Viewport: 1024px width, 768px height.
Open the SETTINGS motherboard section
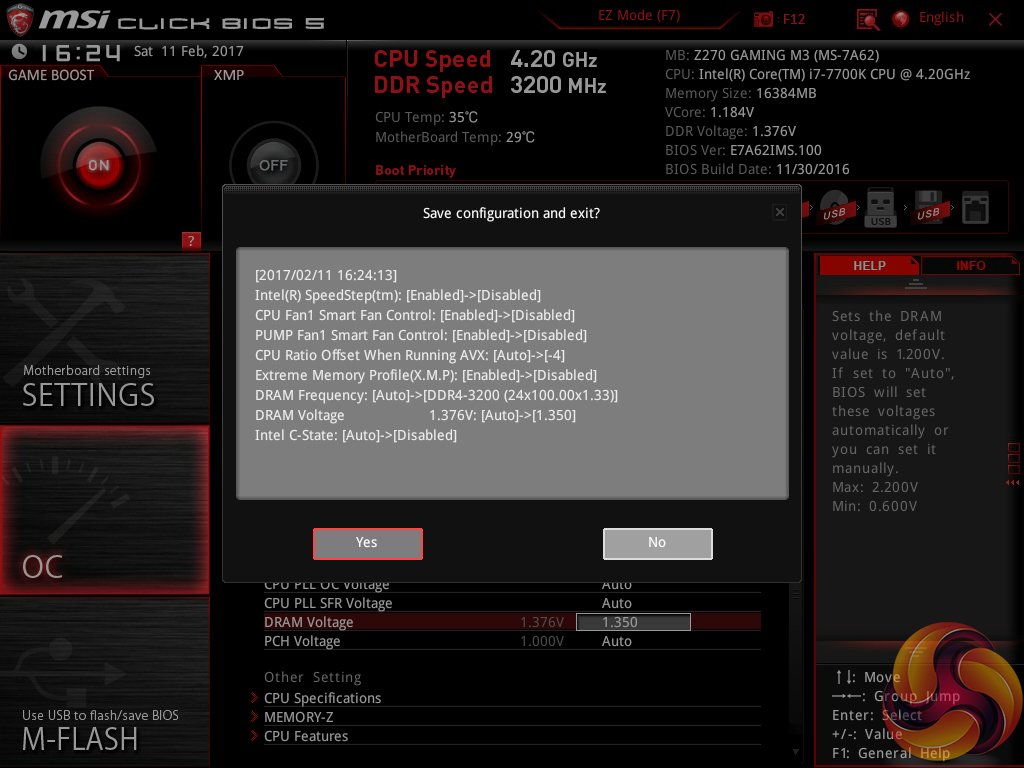[x=104, y=339]
